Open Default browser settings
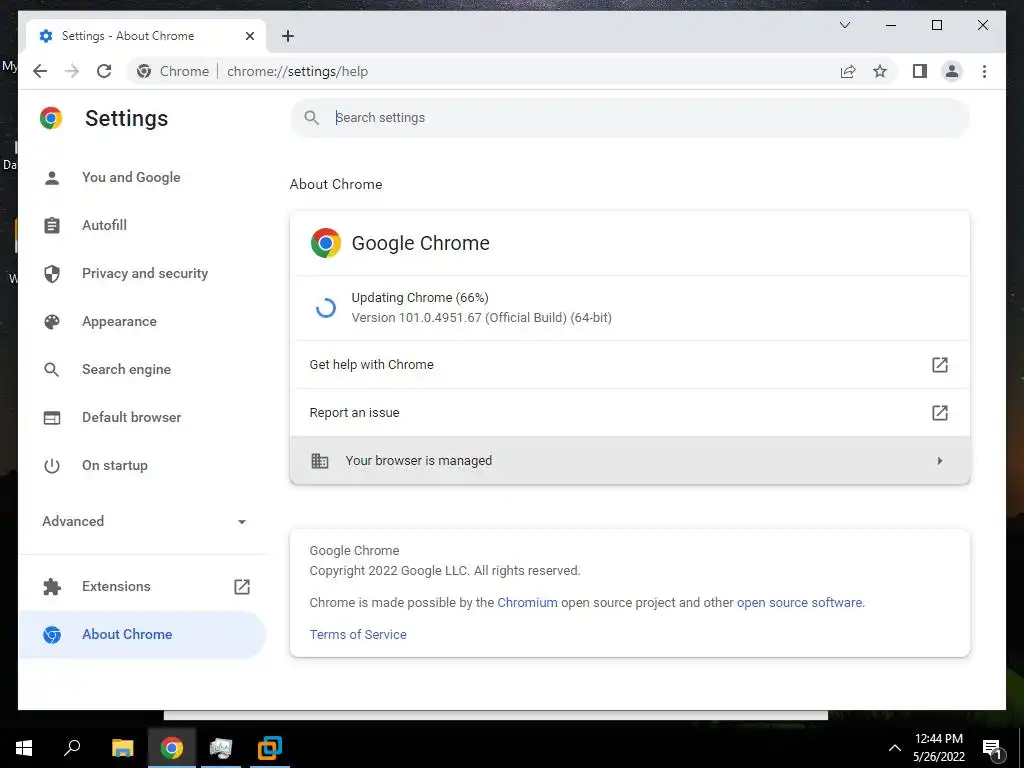This screenshot has height=768, width=1024. tap(142, 417)
